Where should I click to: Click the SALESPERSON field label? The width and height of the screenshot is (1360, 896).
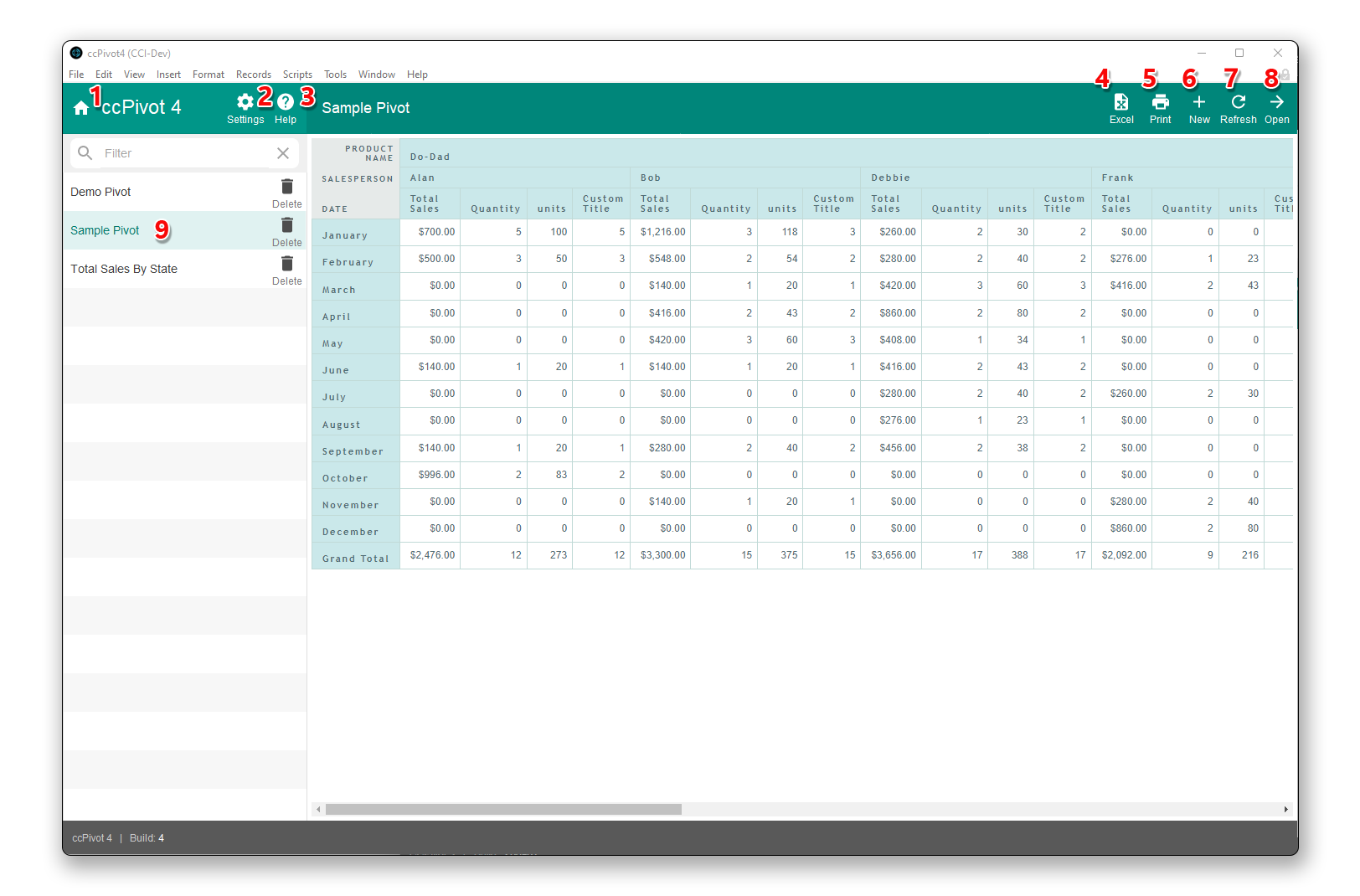[x=358, y=179]
